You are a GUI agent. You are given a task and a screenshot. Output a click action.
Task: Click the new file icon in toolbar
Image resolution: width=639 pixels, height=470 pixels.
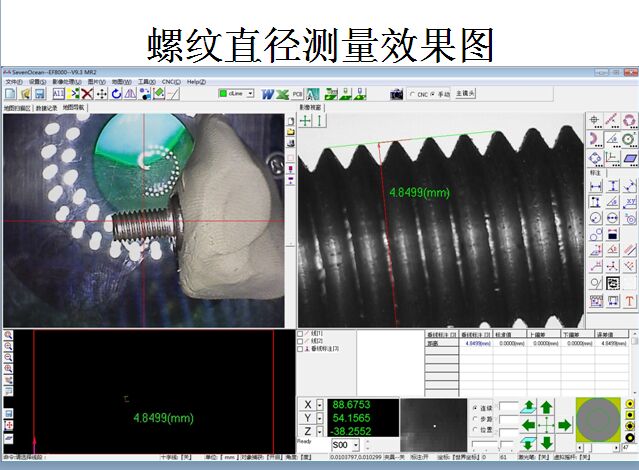10,94
